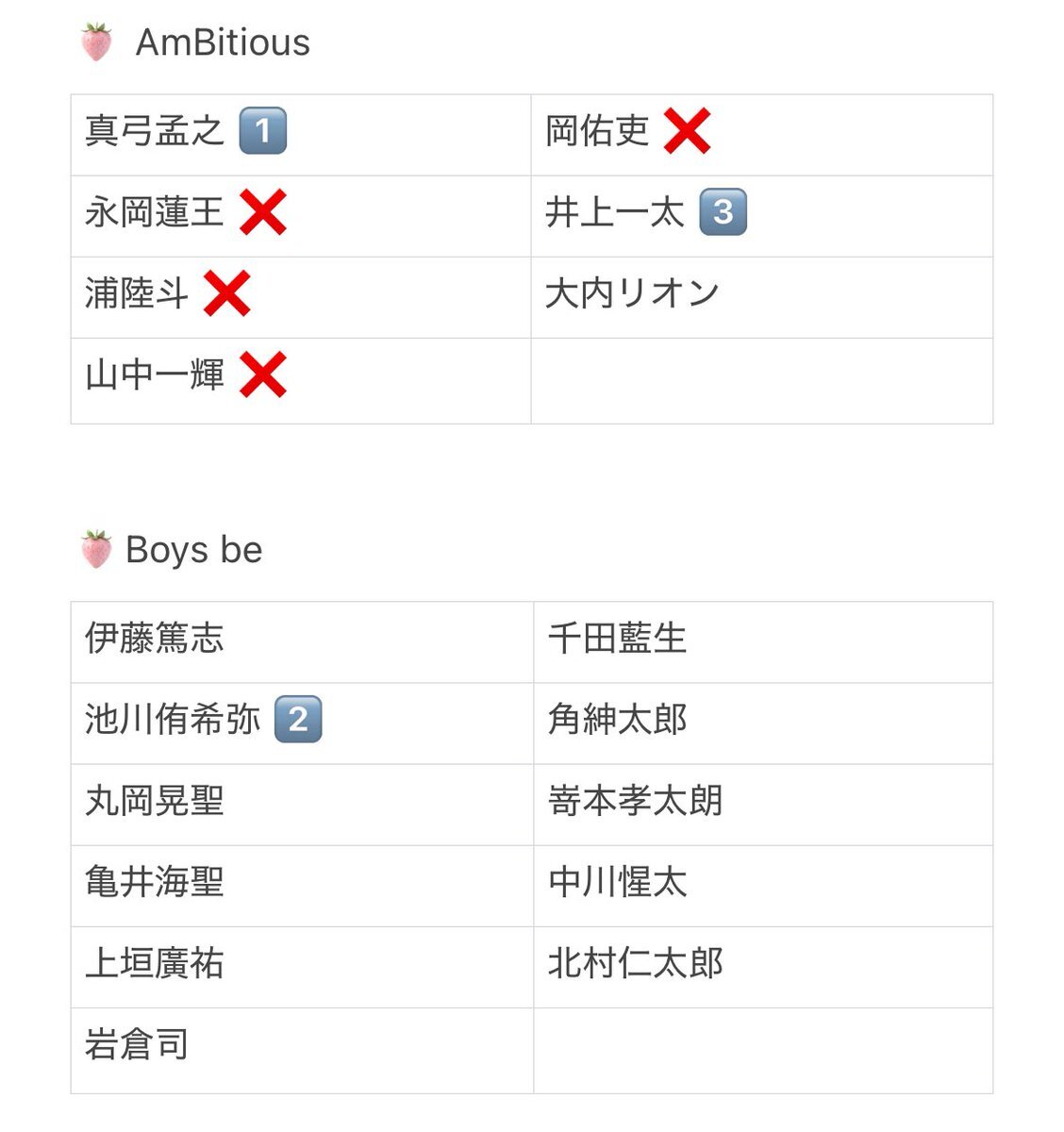1064x1132 pixels.
Task: Click the name 岩倉司
Action: (137, 1045)
